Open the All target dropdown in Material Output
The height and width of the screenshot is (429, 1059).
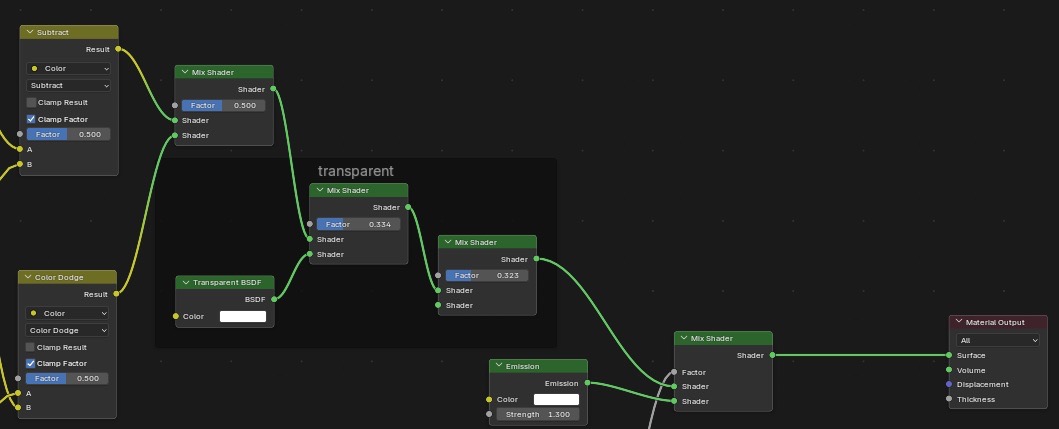(x=998, y=340)
